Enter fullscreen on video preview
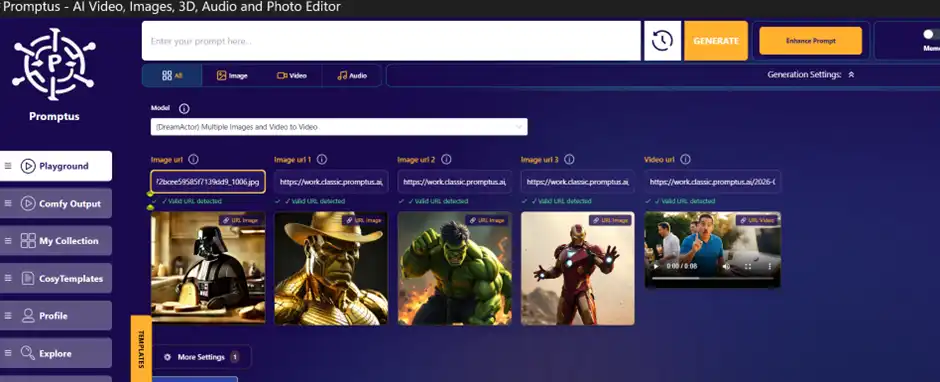Screen dimensions: 940x382 748,266
